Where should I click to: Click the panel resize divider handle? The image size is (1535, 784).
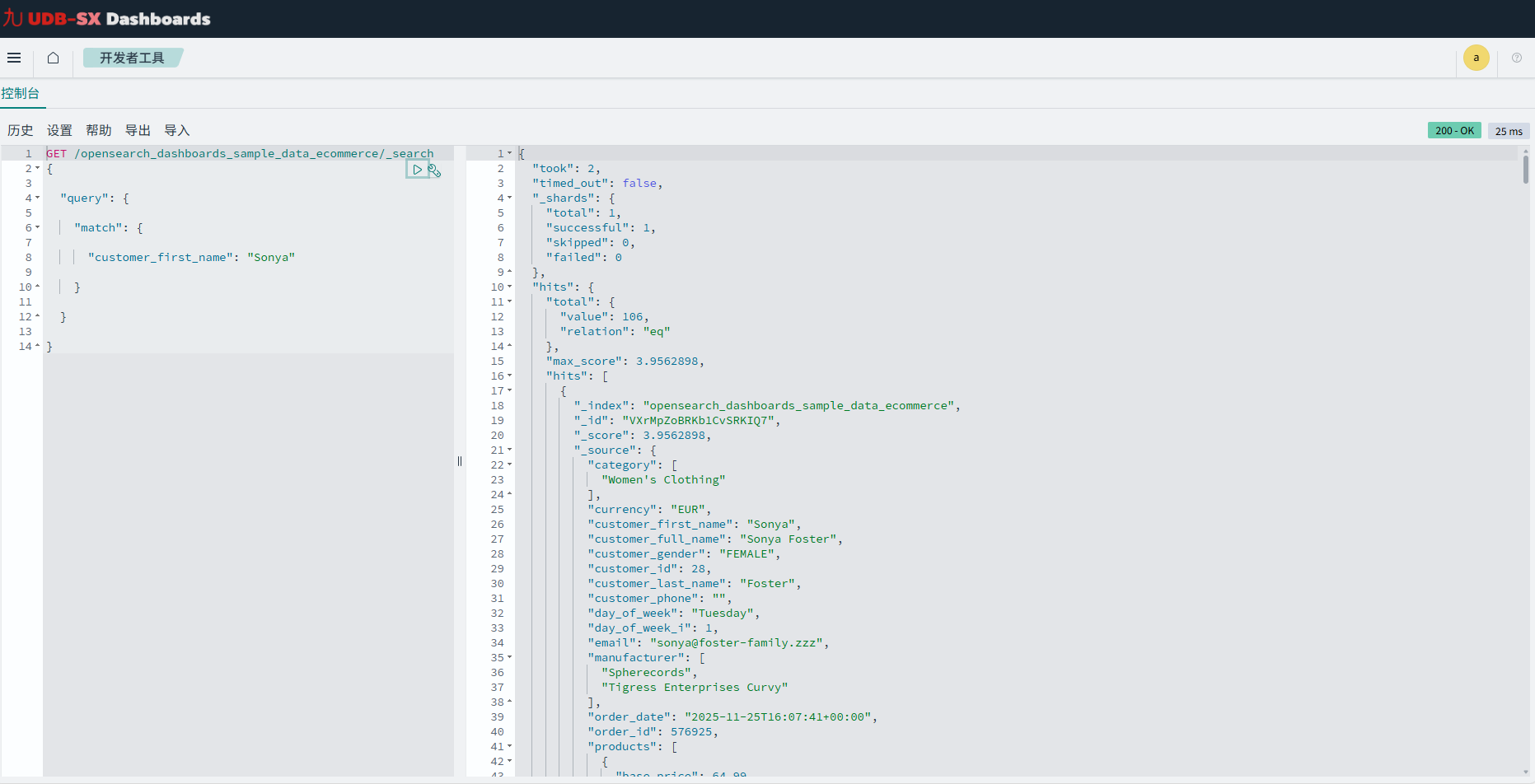point(460,461)
